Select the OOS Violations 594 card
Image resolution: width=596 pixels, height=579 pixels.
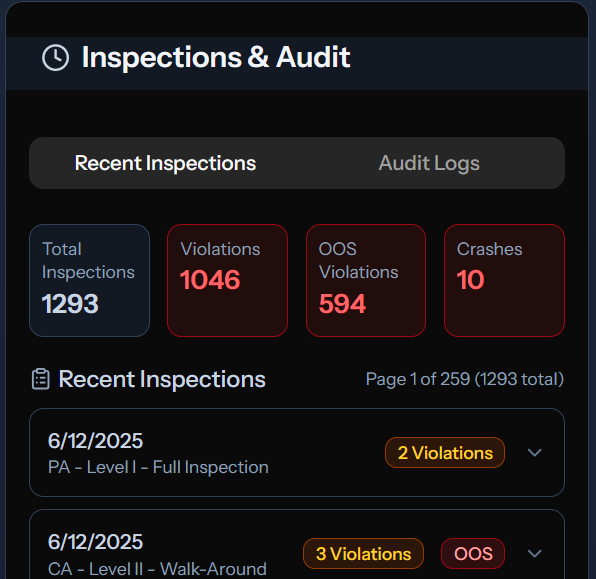(x=366, y=281)
